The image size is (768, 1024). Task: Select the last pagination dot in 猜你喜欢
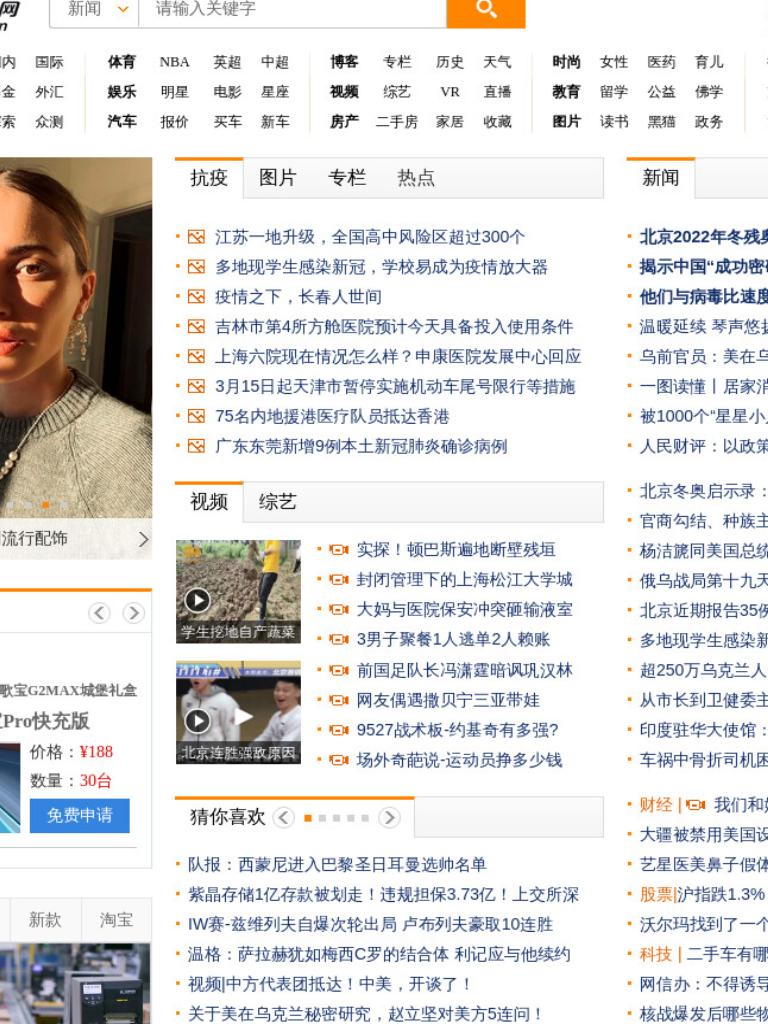tap(365, 818)
